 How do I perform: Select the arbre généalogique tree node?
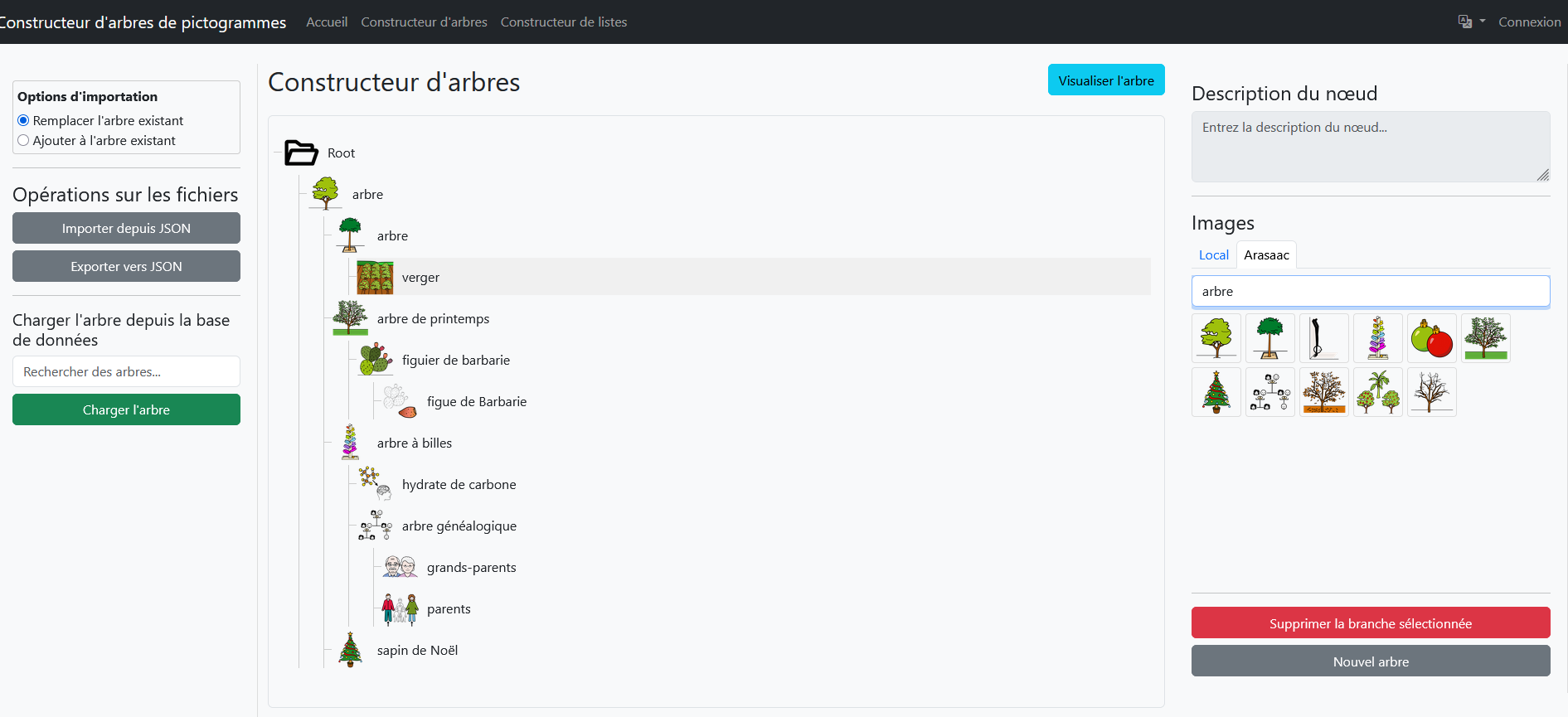coord(459,526)
